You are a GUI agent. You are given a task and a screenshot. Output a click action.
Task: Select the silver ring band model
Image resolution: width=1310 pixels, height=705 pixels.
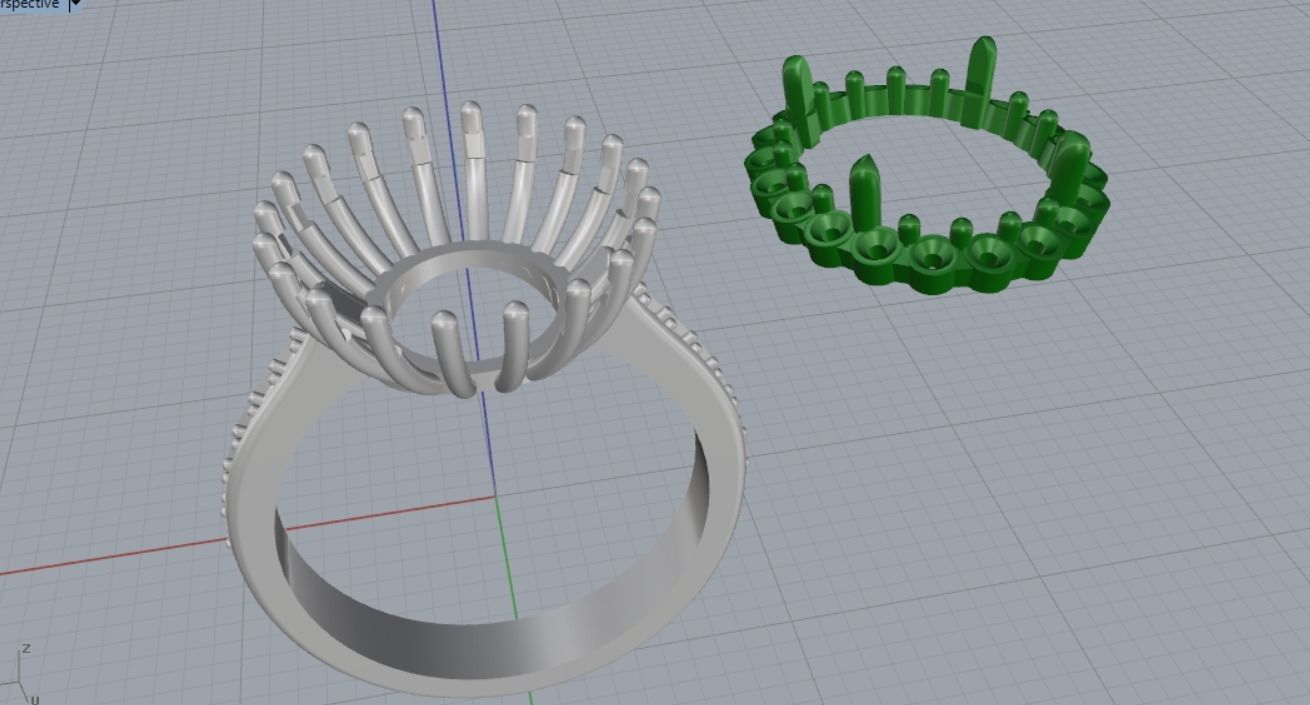[x=484, y=400]
